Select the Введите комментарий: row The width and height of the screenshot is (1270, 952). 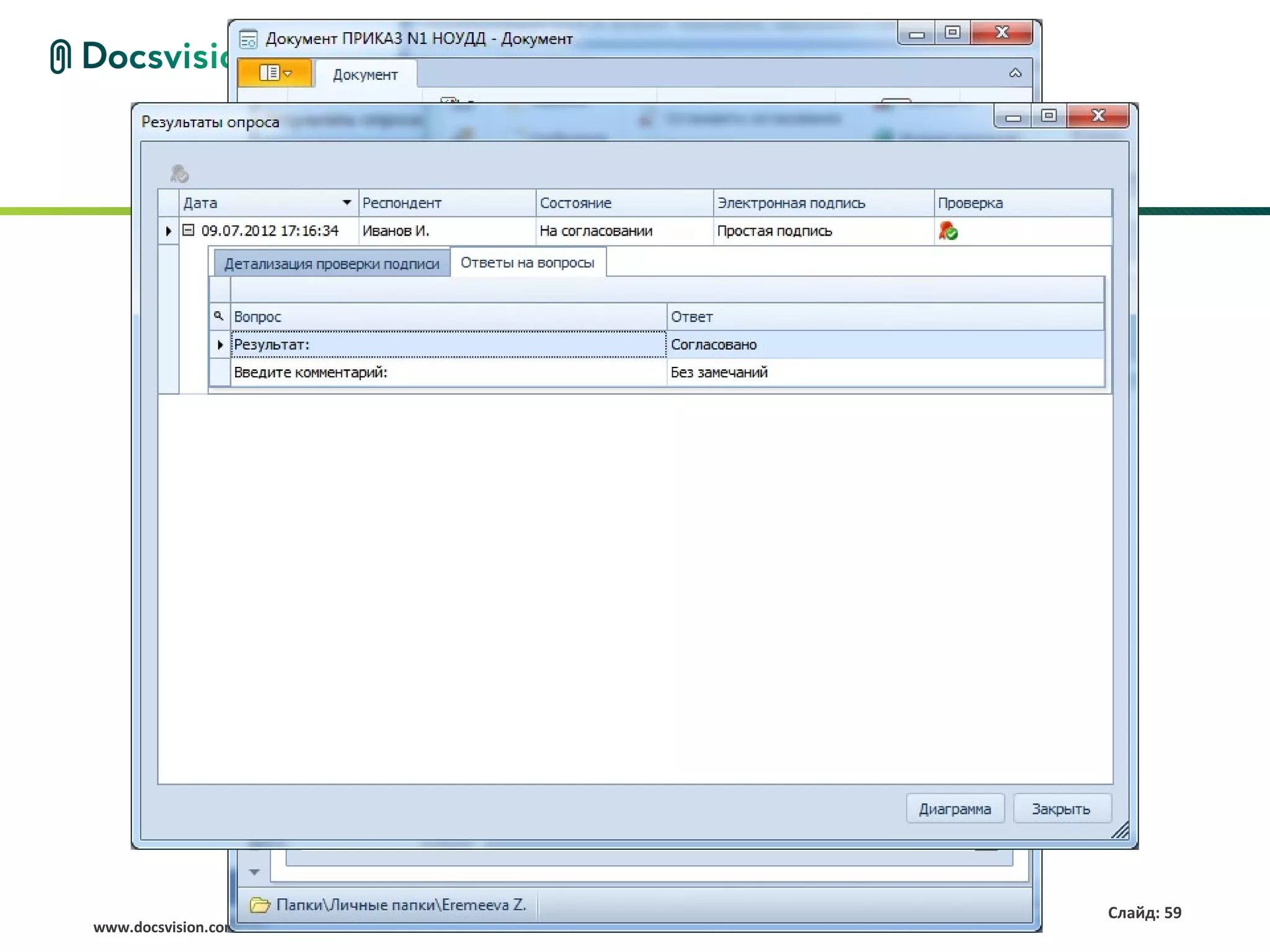[448, 372]
